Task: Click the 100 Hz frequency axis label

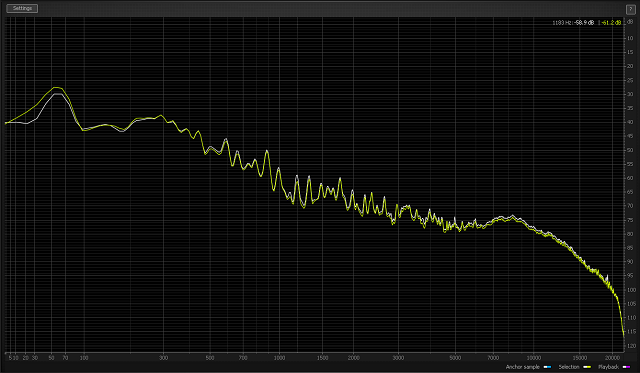Action: (x=84, y=358)
